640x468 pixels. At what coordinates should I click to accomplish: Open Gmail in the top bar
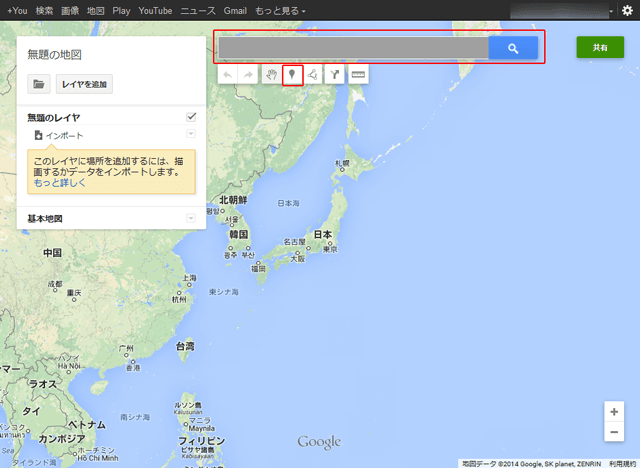tap(235, 11)
